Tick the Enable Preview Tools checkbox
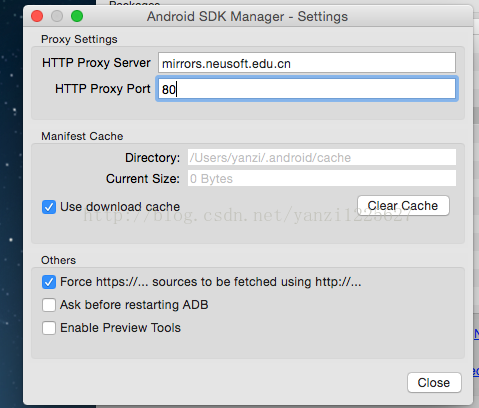 pos(49,328)
